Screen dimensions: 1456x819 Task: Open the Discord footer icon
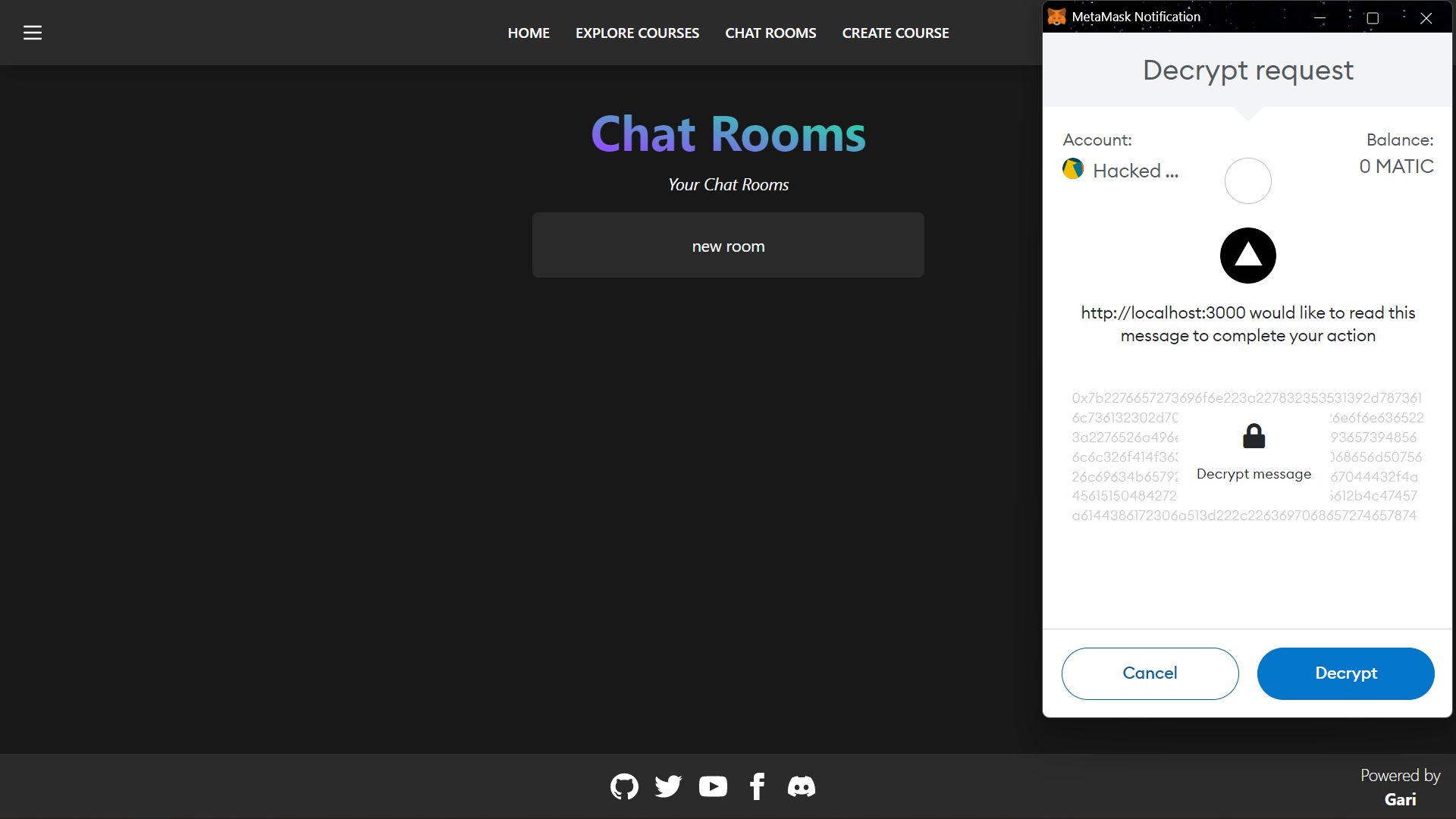[x=801, y=786]
